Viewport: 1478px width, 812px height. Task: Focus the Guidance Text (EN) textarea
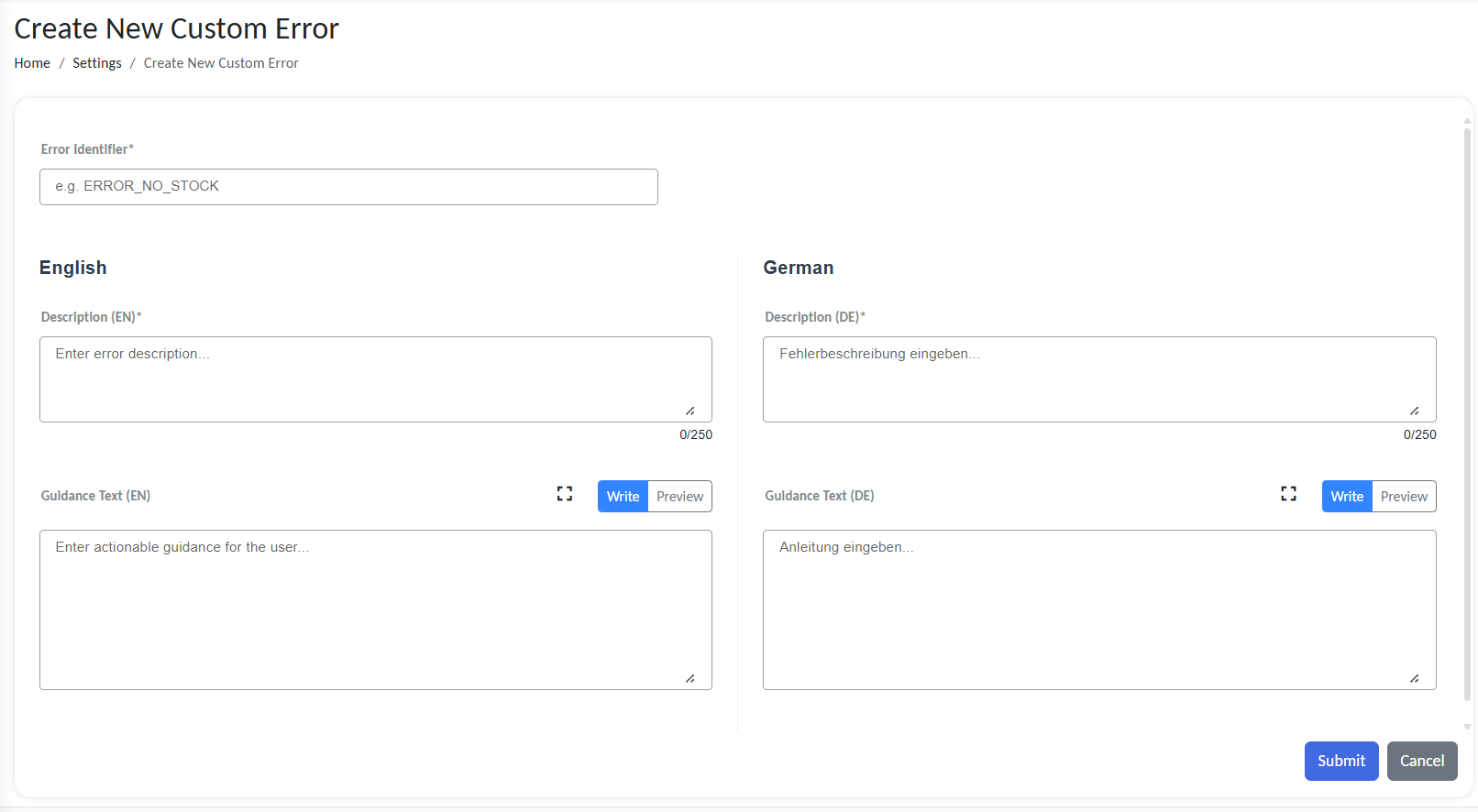click(x=375, y=609)
